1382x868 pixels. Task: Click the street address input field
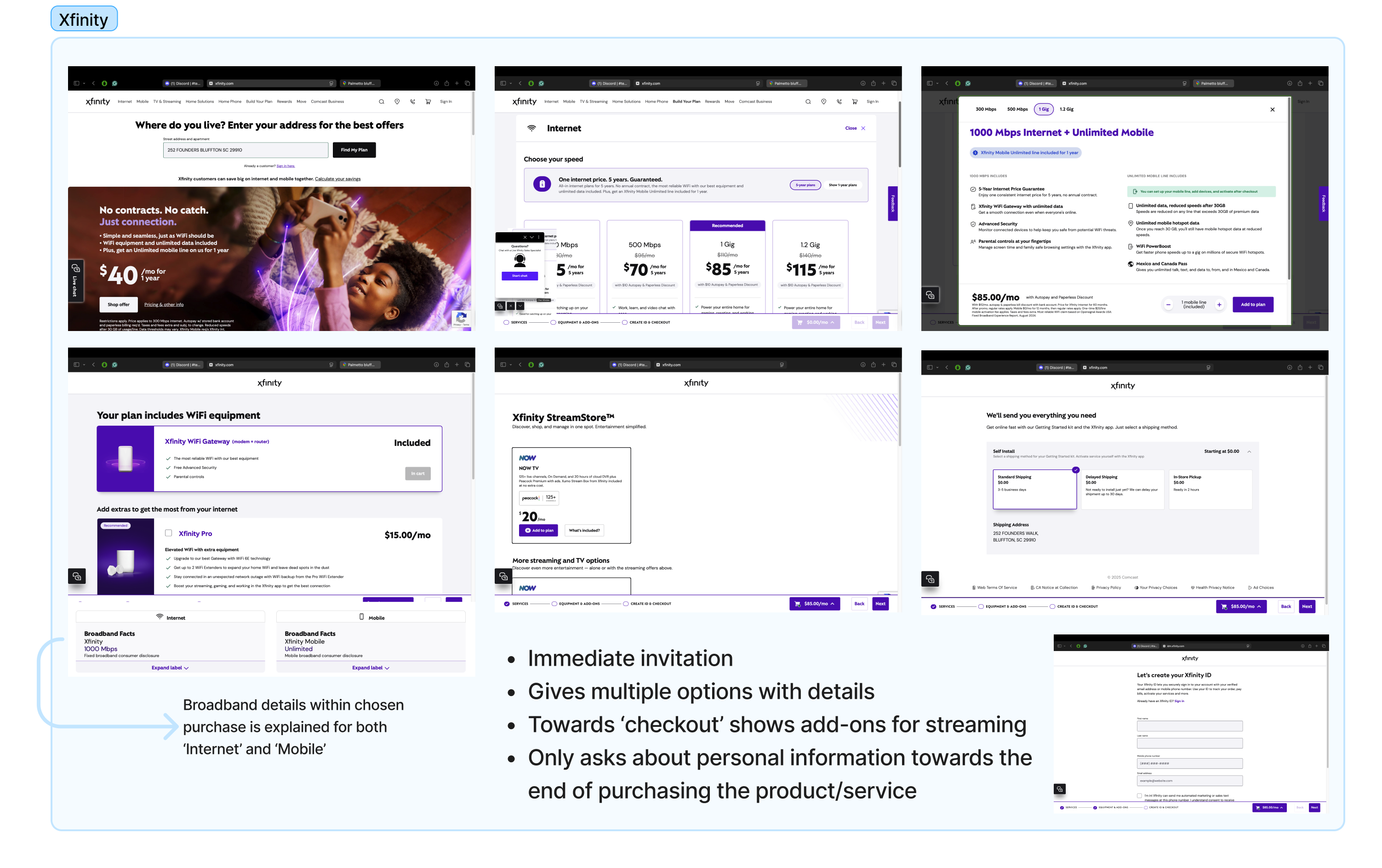246,150
